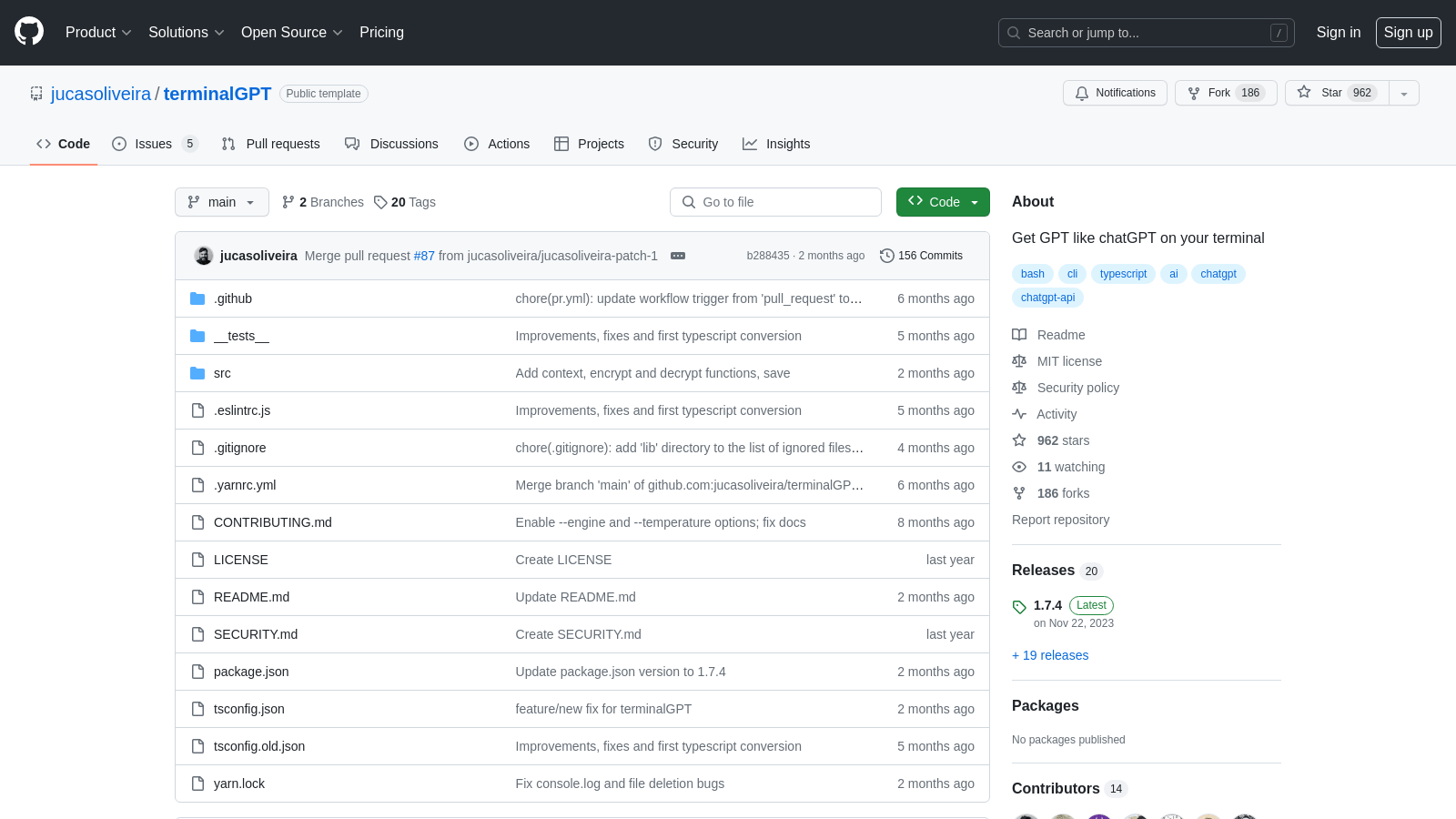Screen dimensions: 1456x819
Task: Open the main branch selector dropdown
Action: point(222,202)
